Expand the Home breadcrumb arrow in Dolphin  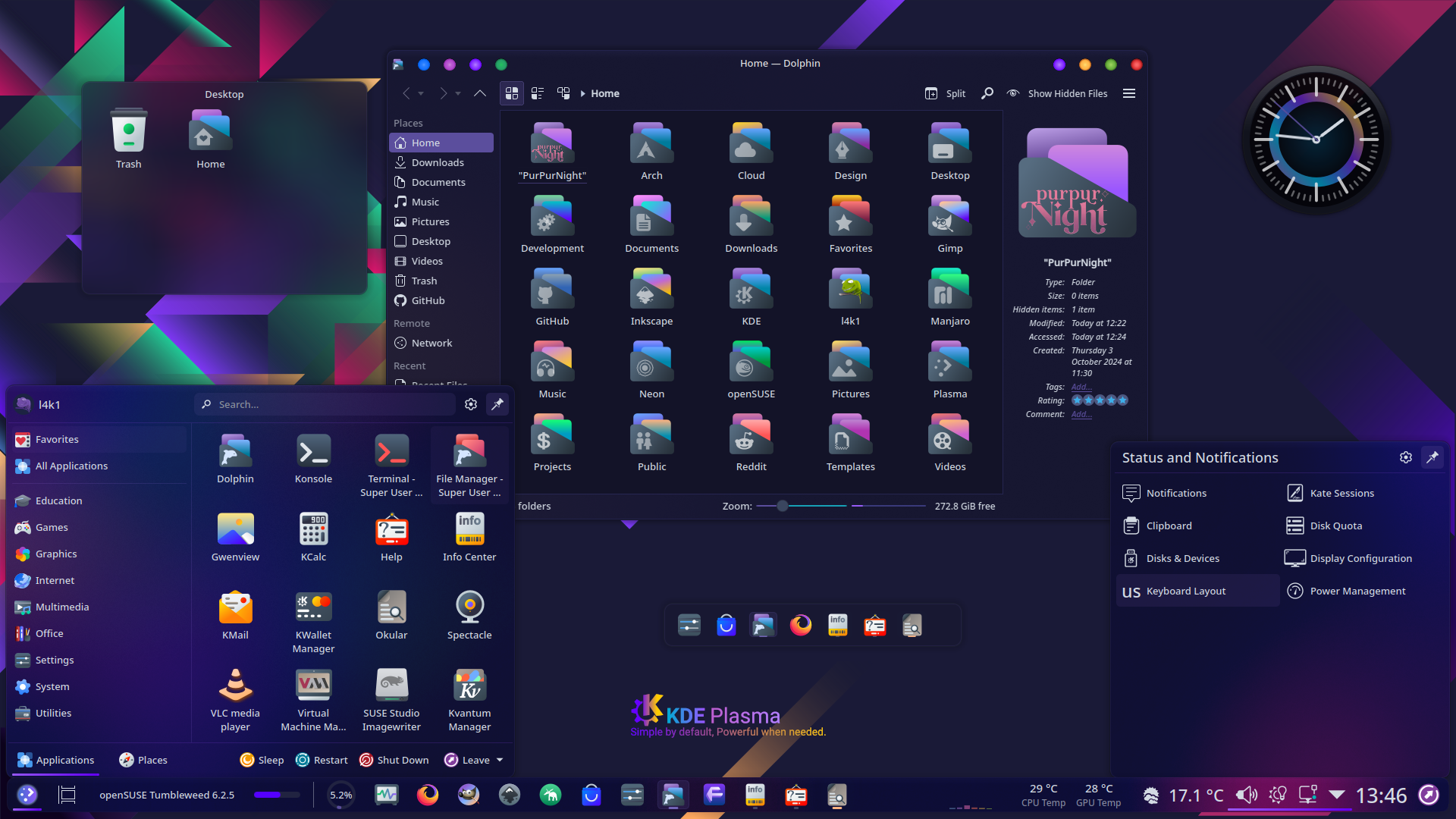[582, 93]
